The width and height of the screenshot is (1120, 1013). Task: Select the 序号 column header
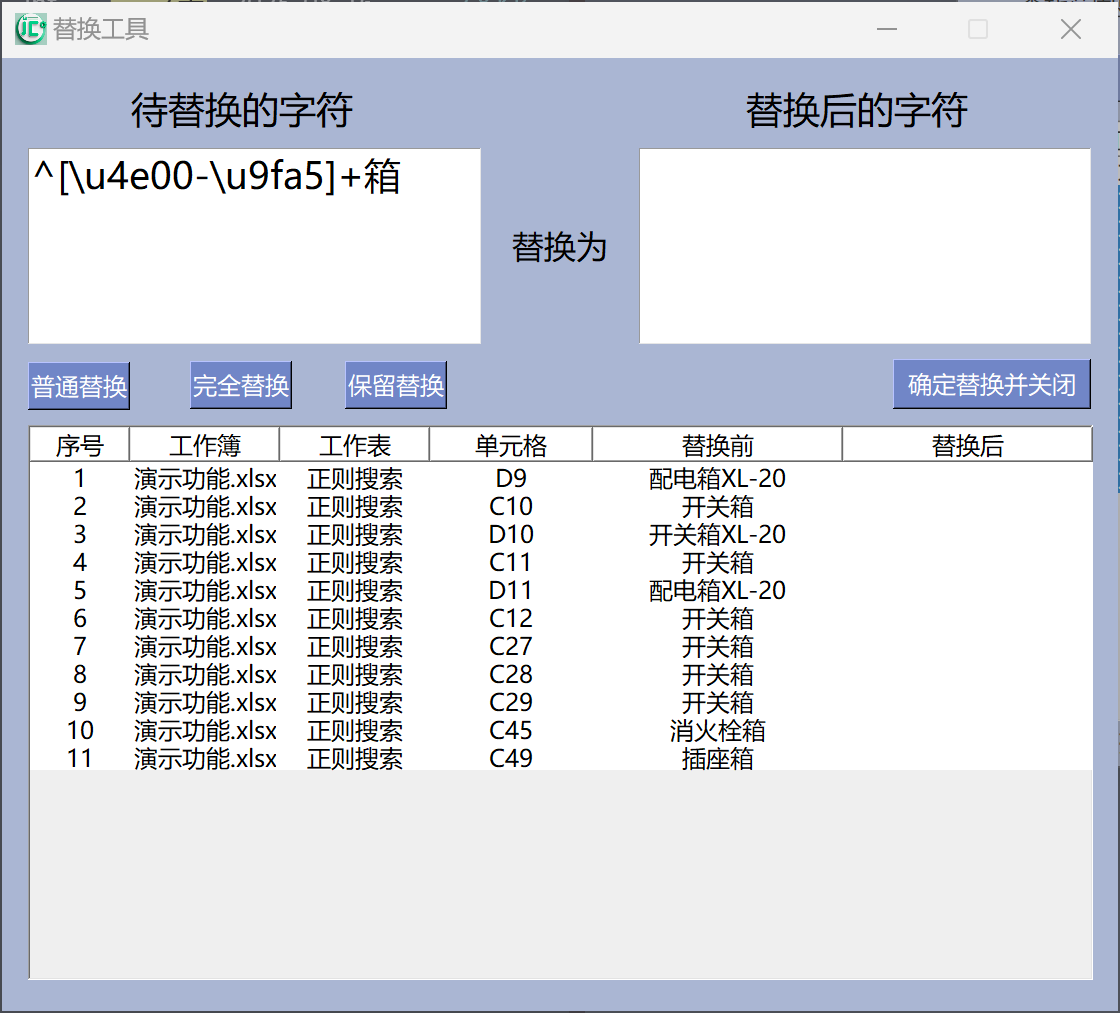click(x=80, y=444)
